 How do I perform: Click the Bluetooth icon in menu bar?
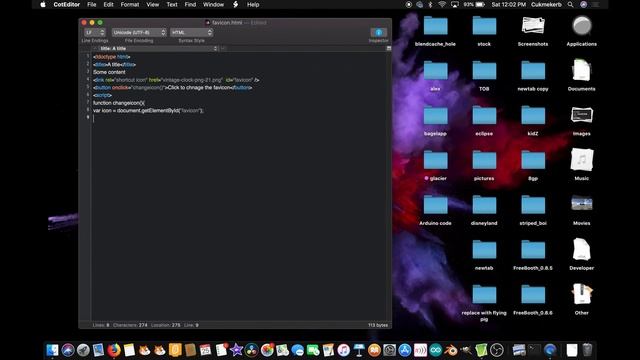(x=430, y=4)
